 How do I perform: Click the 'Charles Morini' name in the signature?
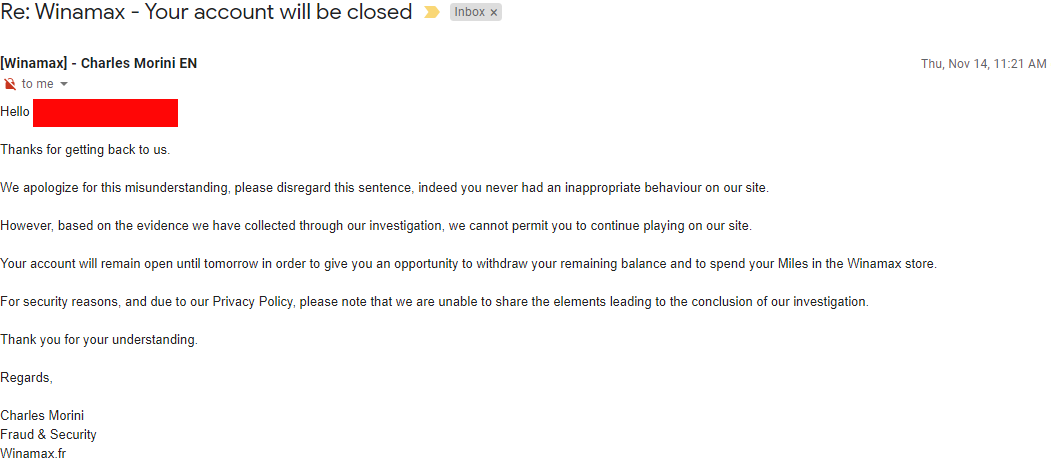coord(42,416)
